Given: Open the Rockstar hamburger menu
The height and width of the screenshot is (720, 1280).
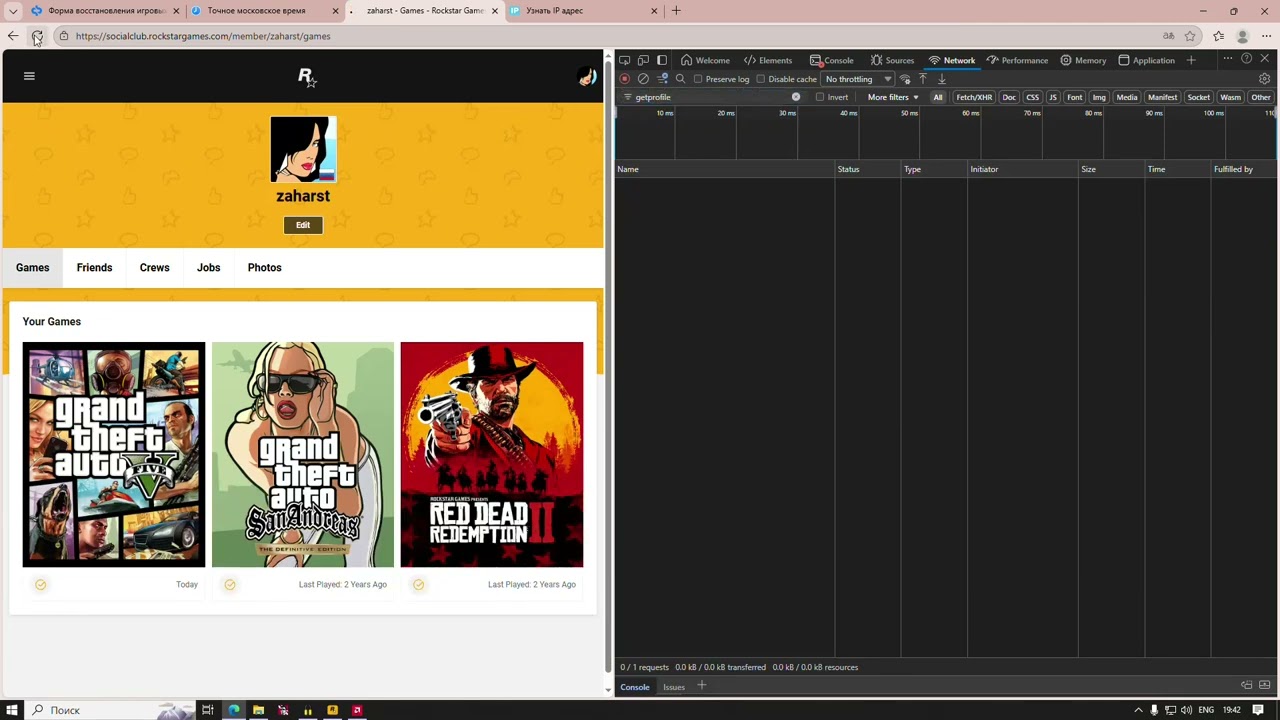Looking at the screenshot, I should tap(29, 76).
